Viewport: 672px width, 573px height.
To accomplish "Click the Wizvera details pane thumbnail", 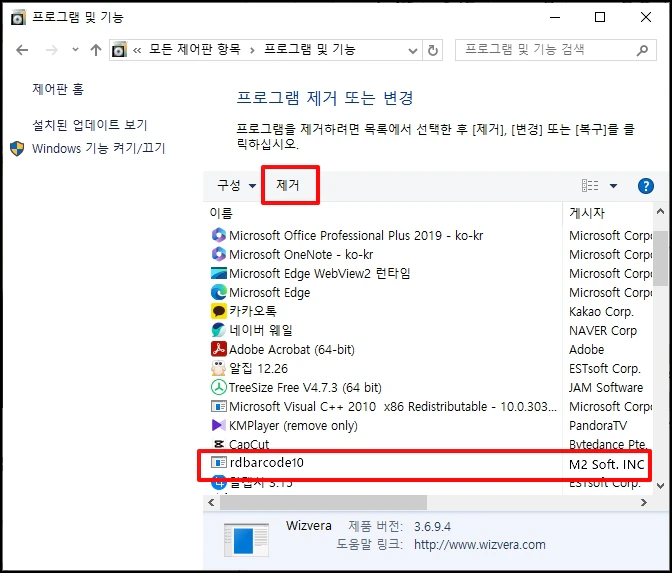I will click(x=246, y=540).
